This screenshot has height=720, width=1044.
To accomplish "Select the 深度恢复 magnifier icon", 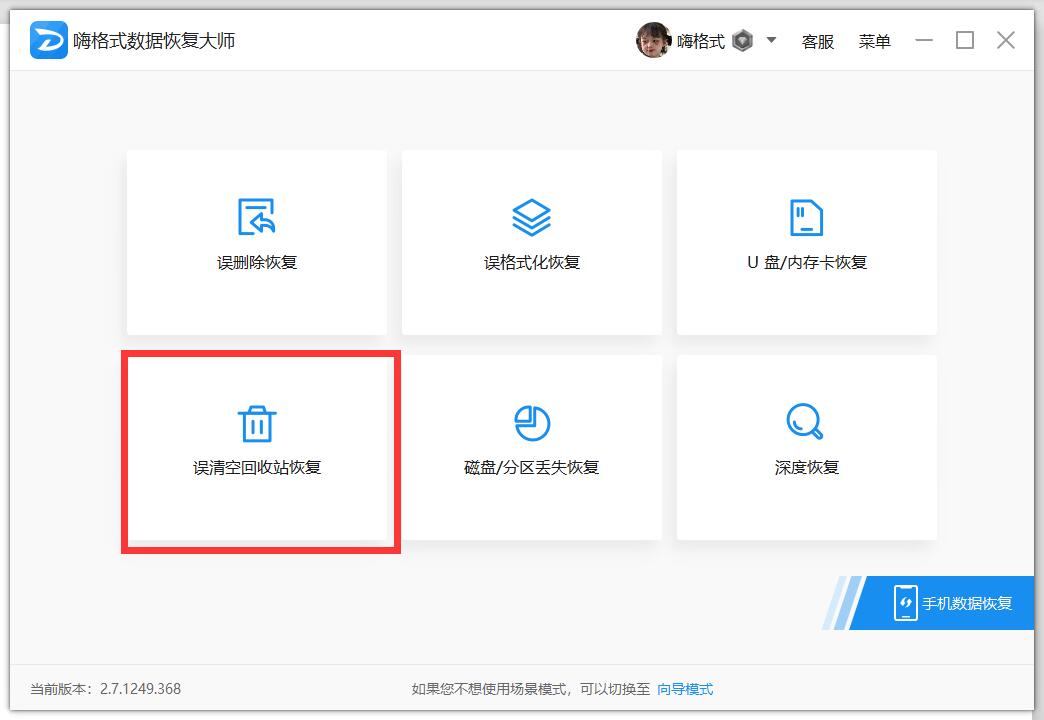I will [805, 421].
